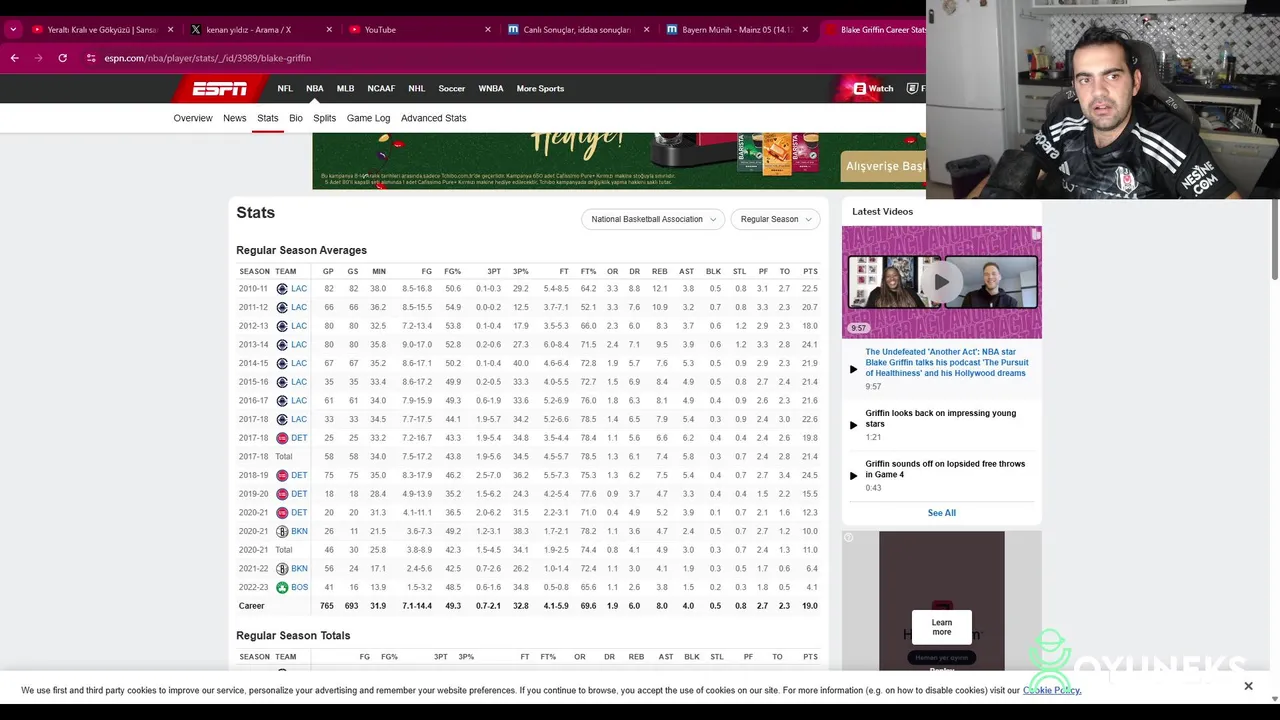The image size is (1280, 720).
Task: Play the Latest Videos featured thumbnail
Action: coord(941,282)
